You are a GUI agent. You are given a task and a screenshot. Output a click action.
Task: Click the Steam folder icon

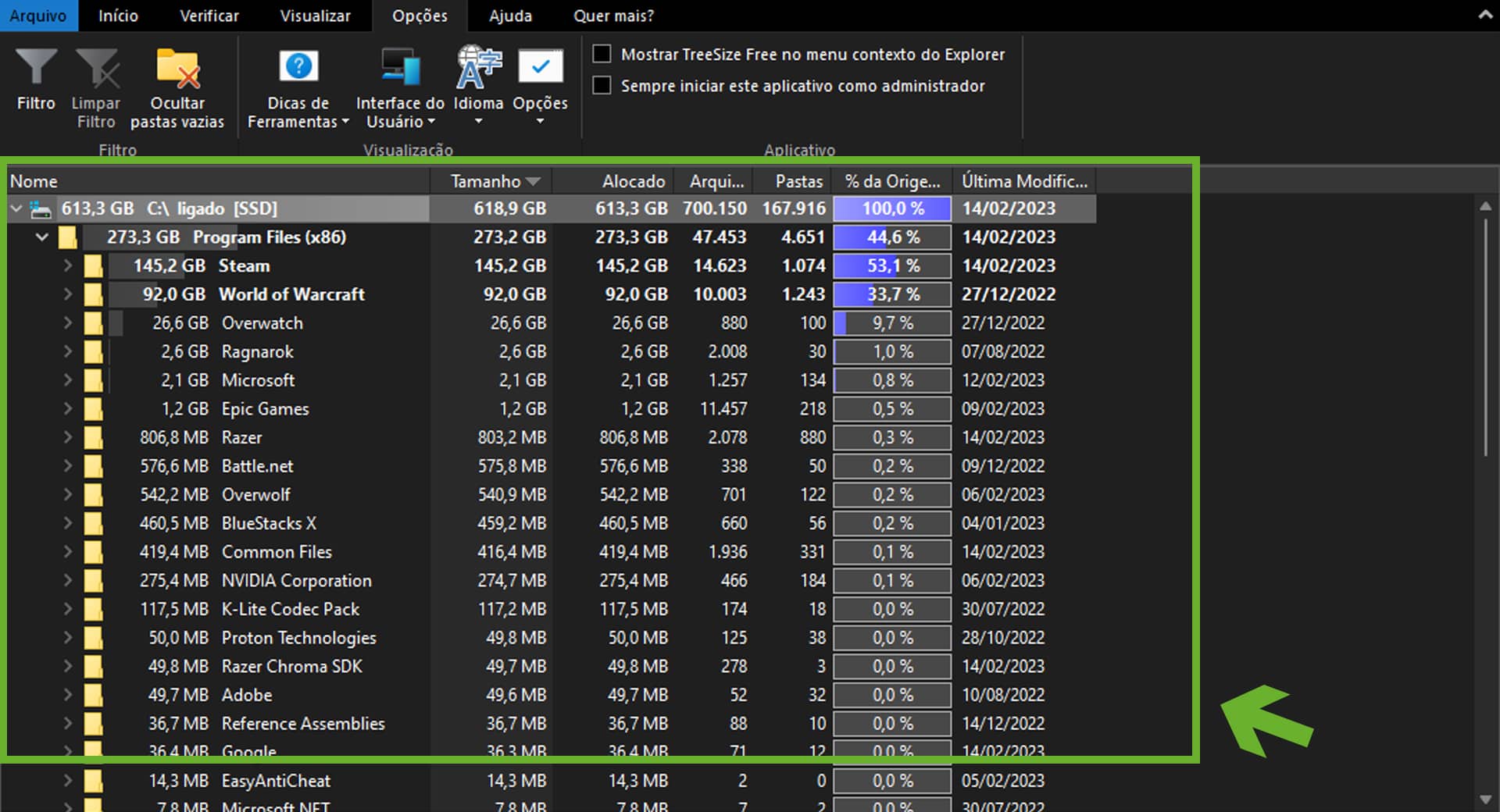point(94,266)
